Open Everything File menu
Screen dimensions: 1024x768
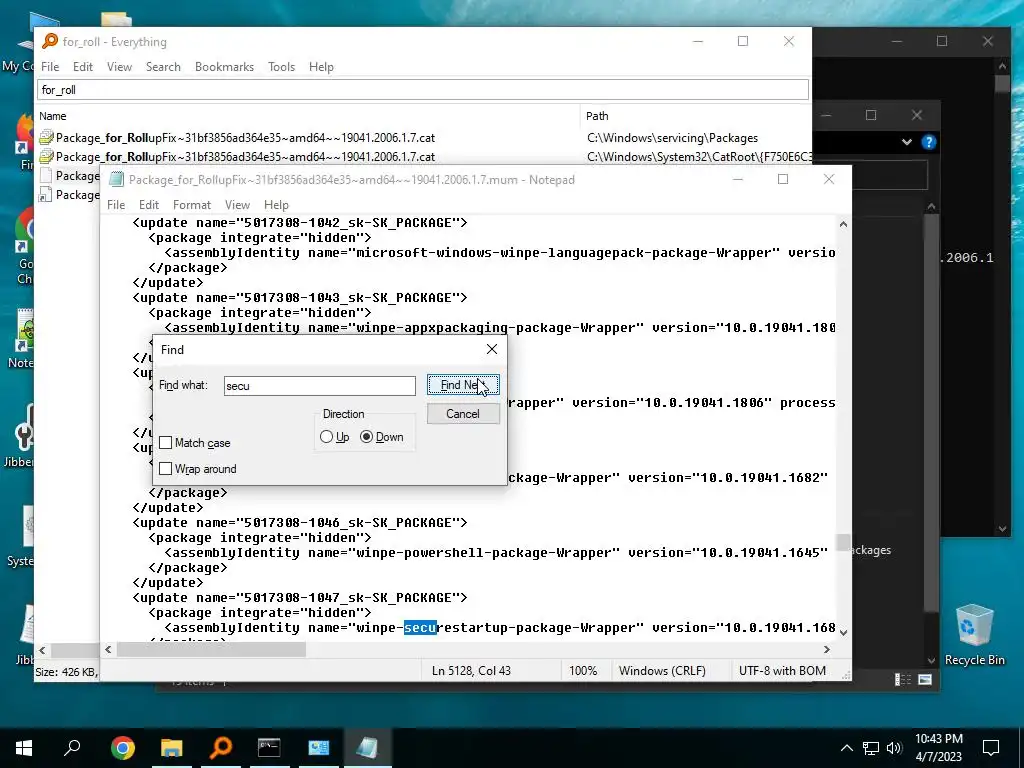(50, 67)
